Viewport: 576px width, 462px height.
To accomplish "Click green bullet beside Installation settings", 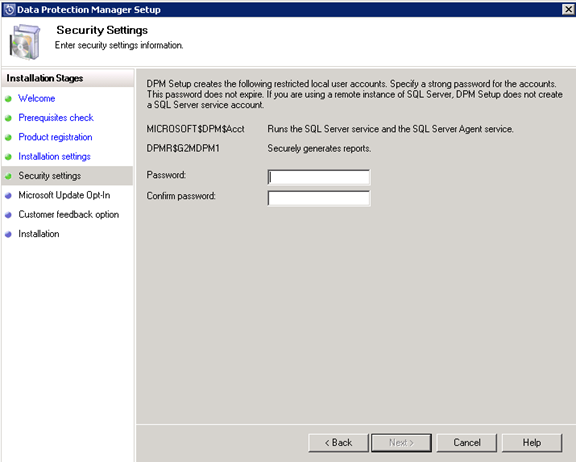I will [8, 157].
